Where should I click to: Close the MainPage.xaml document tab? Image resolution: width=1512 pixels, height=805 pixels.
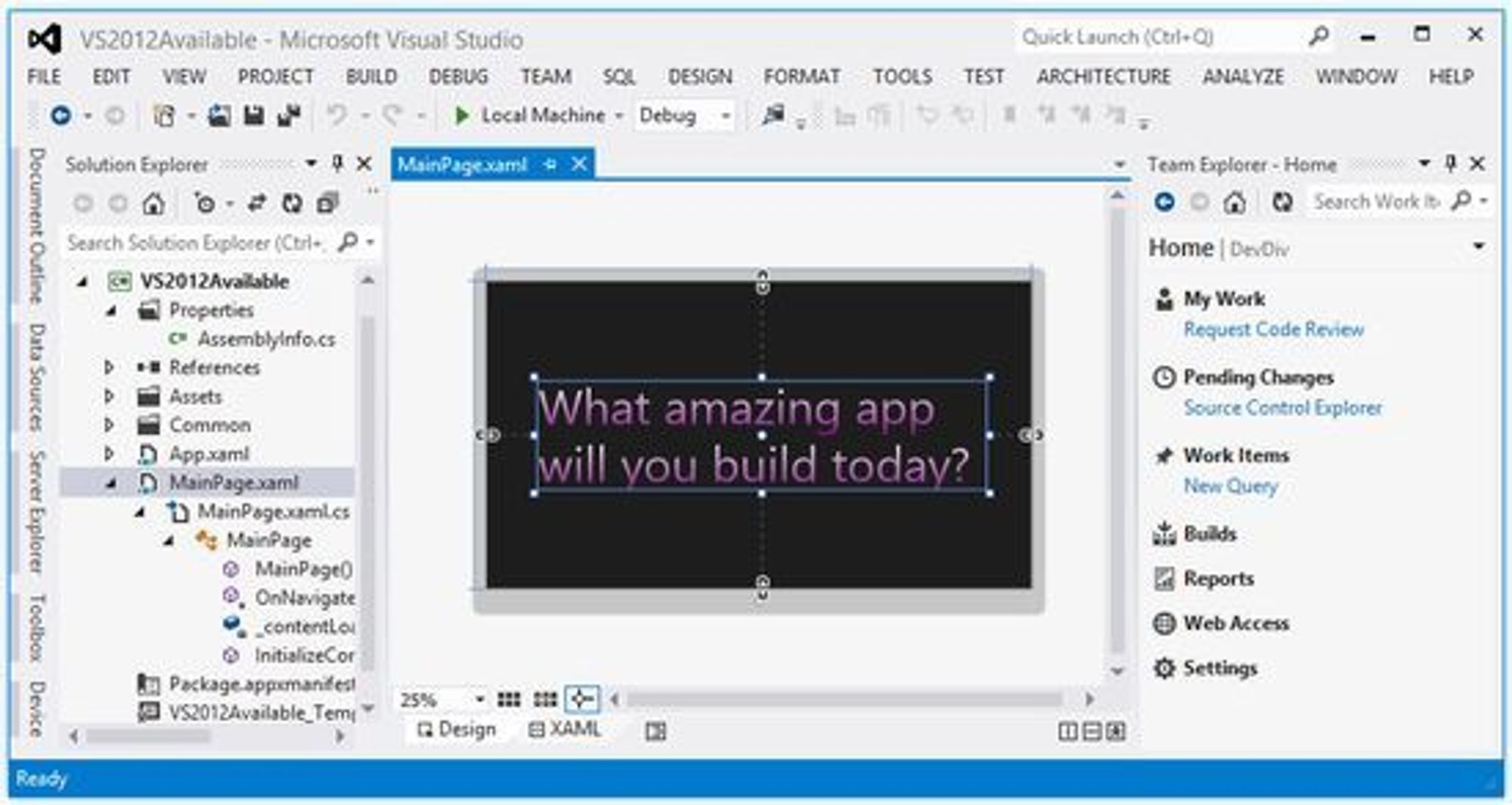pyautogui.click(x=579, y=164)
